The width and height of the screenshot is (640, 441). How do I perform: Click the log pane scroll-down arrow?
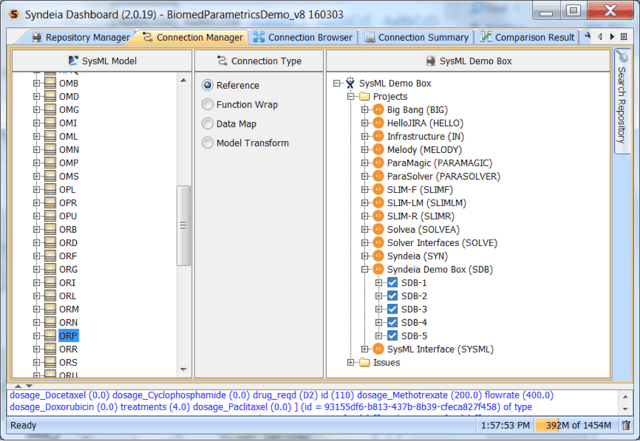point(625,409)
